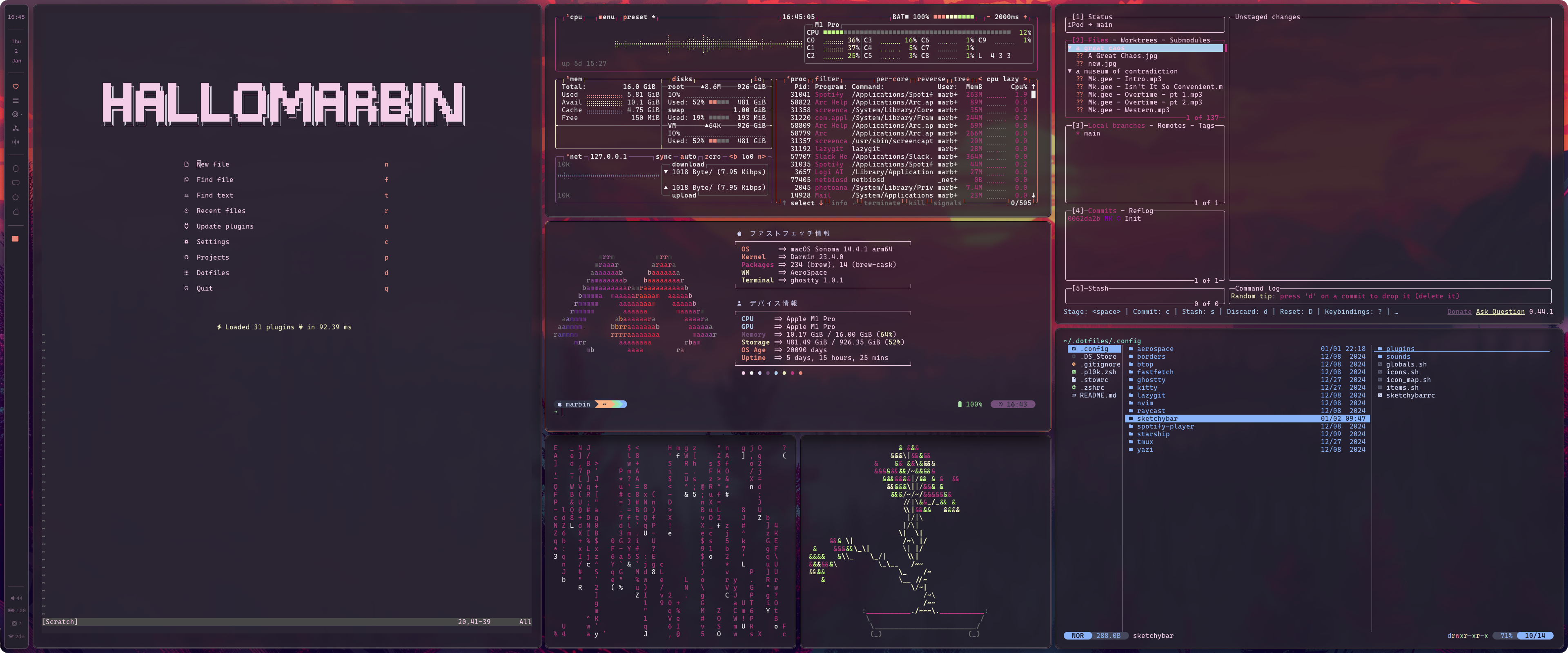1568x653 pixels.
Task: Collapse the 'a great caos' folder in lazygit
Action: (1070, 48)
